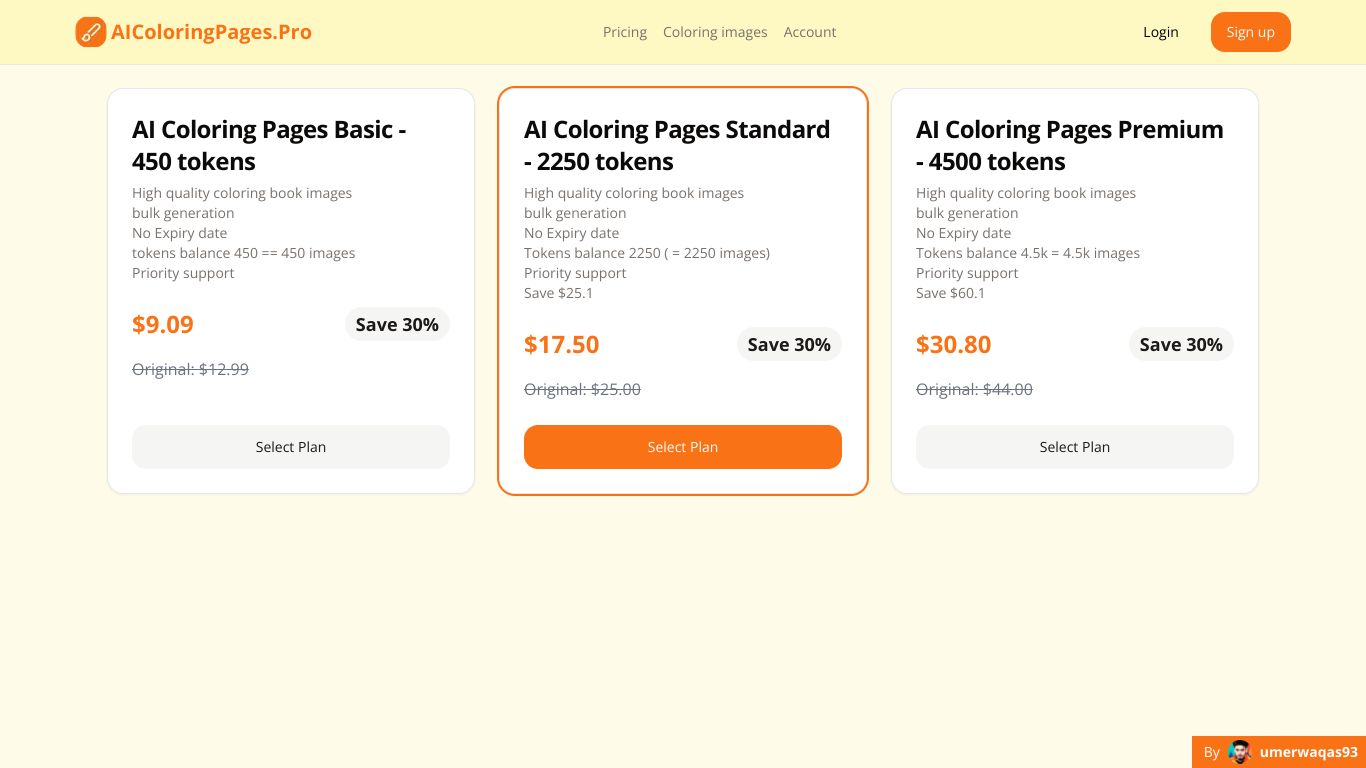The height and width of the screenshot is (768, 1366).
Task: Click 'High quality coloring book images' in Basic card
Action: click(x=242, y=193)
